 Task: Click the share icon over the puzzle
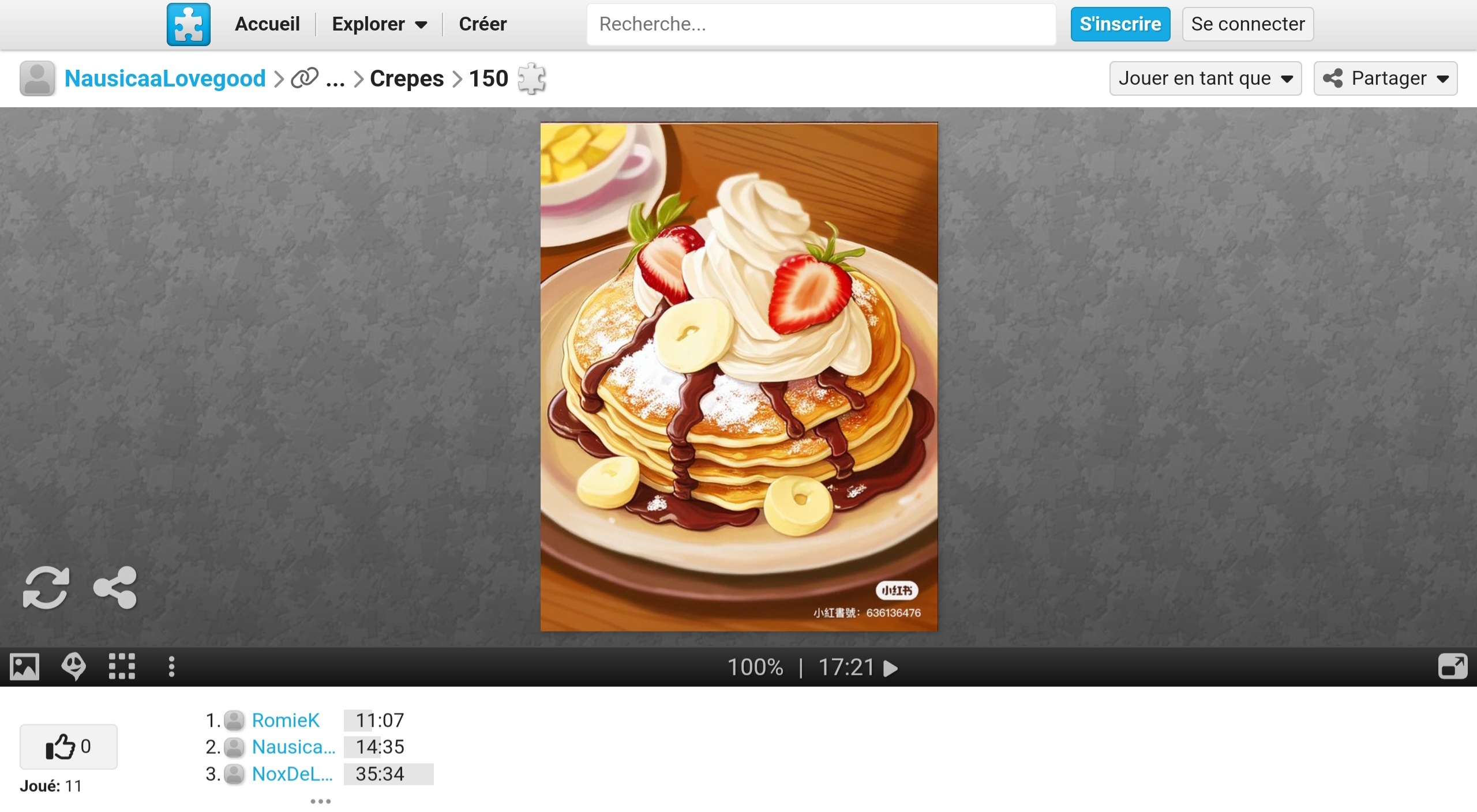115,588
